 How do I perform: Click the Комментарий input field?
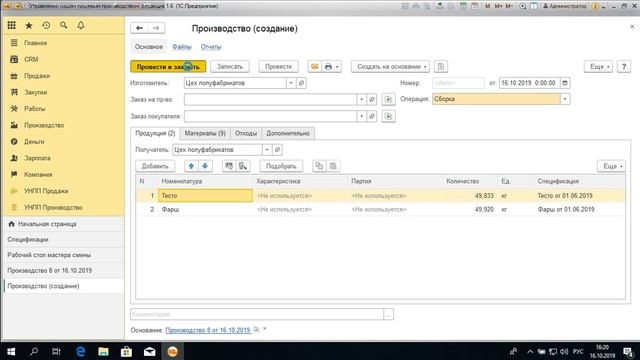coord(257,314)
